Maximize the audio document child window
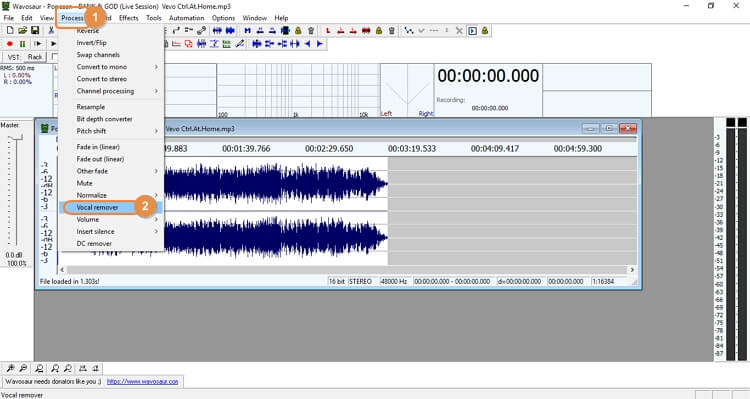The height and width of the screenshot is (399, 750). click(x=609, y=128)
